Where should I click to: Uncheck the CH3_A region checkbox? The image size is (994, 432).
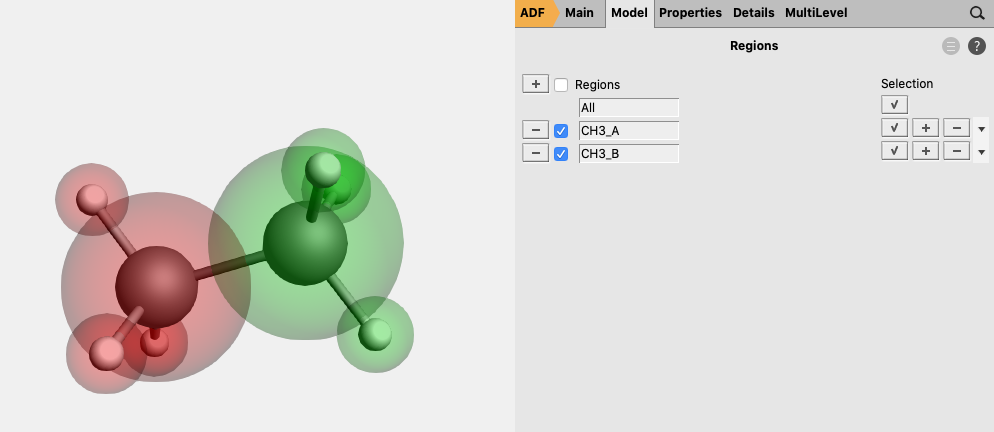(x=561, y=131)
